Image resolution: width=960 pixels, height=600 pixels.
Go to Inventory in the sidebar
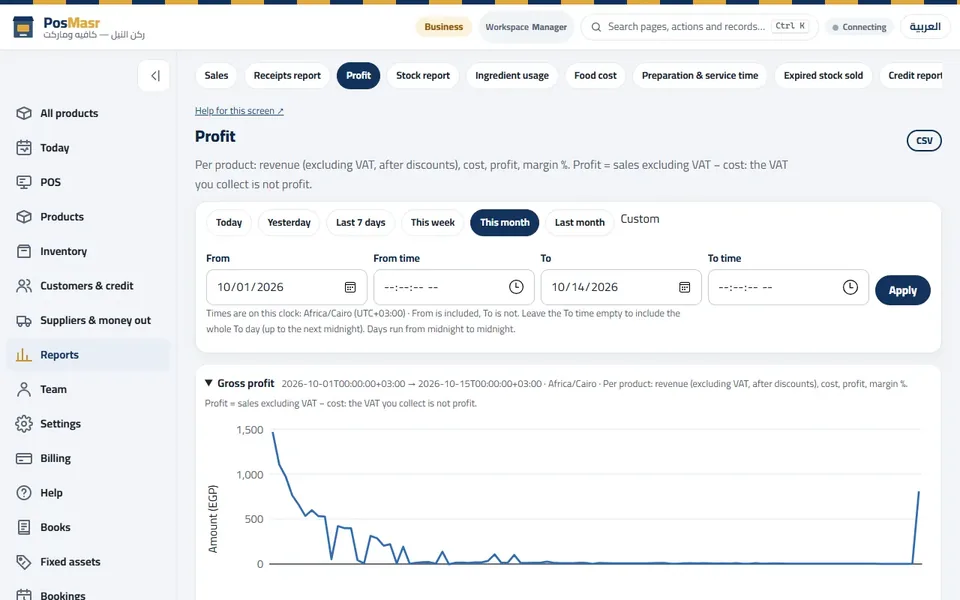[89, 251]
